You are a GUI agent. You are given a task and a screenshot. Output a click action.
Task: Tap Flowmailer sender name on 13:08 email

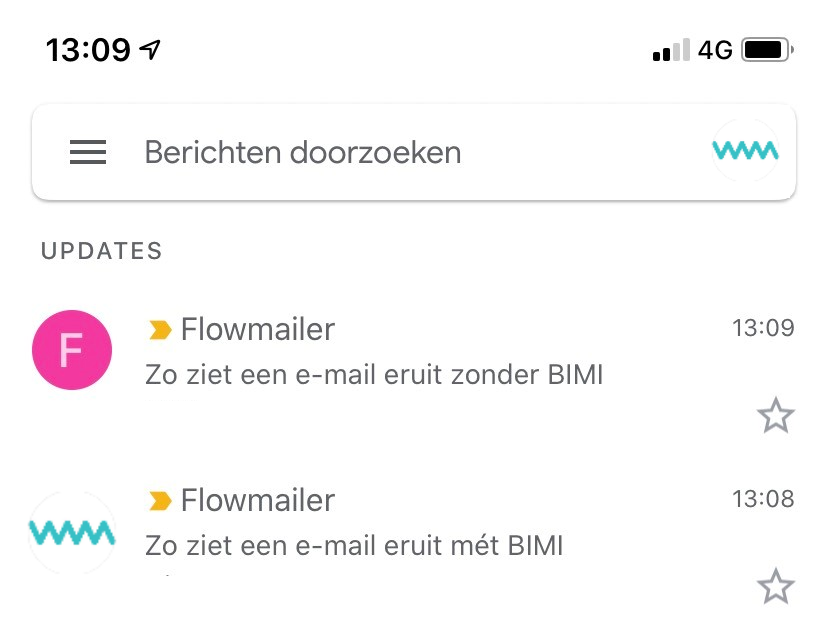257,500
